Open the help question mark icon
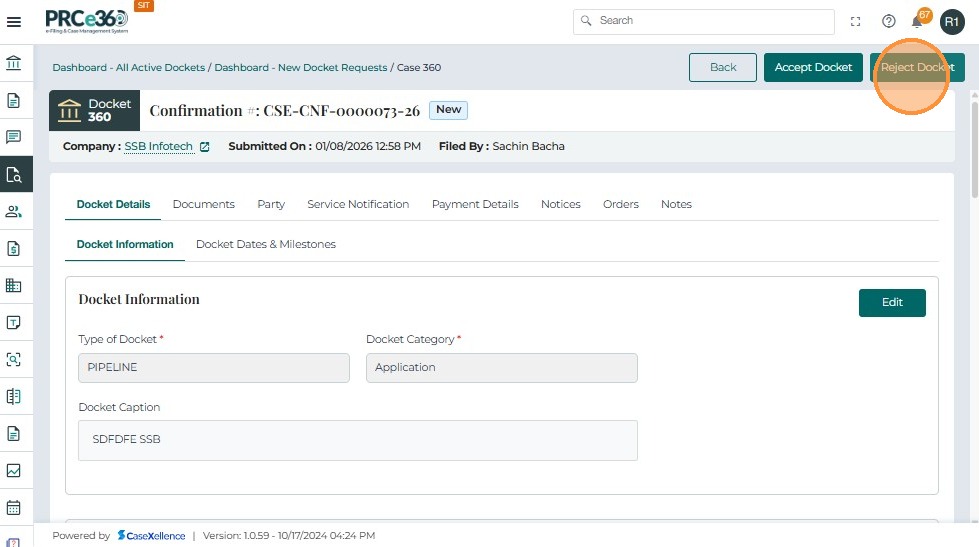Image resolution: width=979 pixels, height=547 pixels. pyautogui.click(x=888, y=21)
